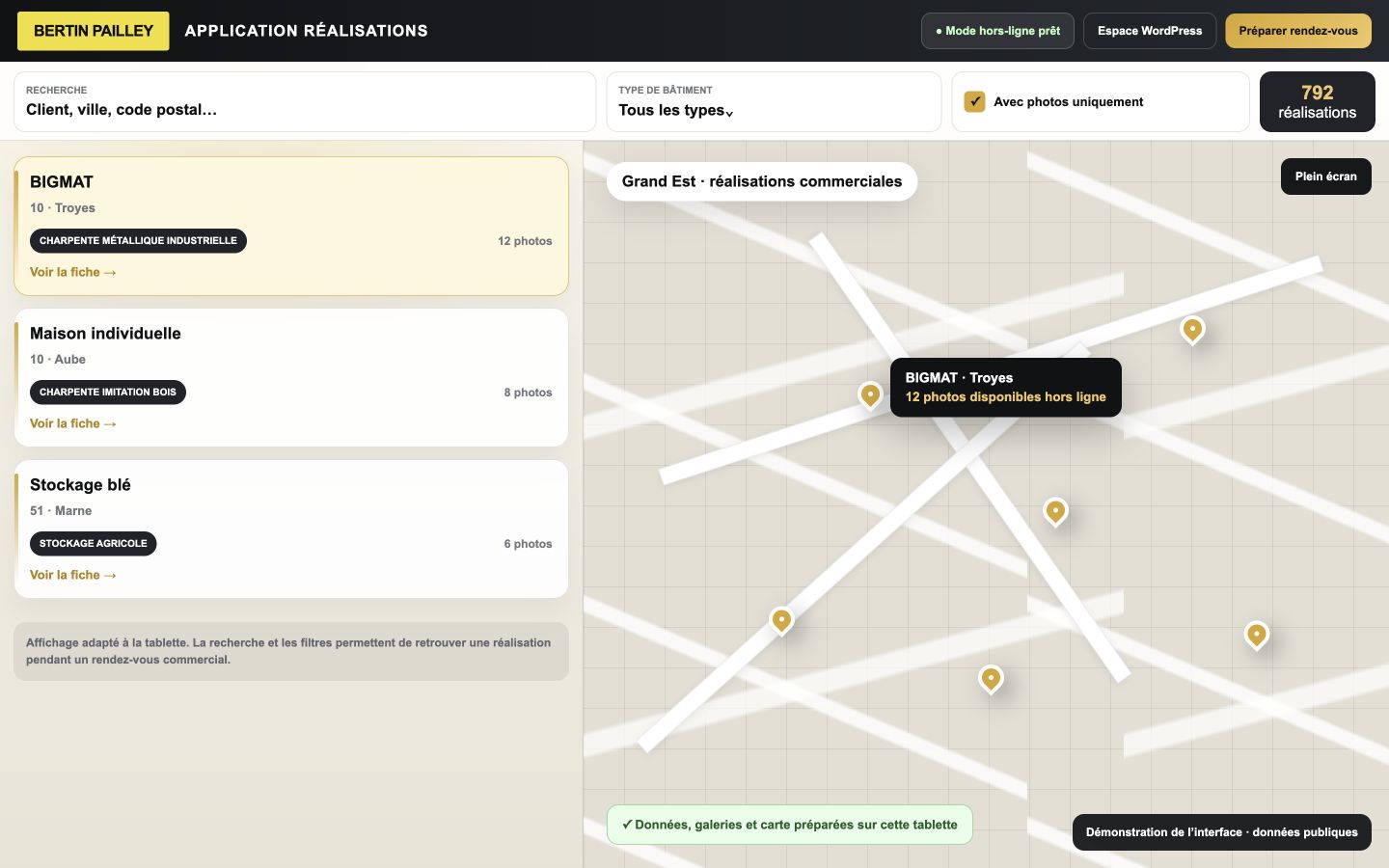Image resolution: width=1389 pixels, height=868 pixels.
Task: Click the 'Stockage agricole' tag
Action: [x=94, y=544]
